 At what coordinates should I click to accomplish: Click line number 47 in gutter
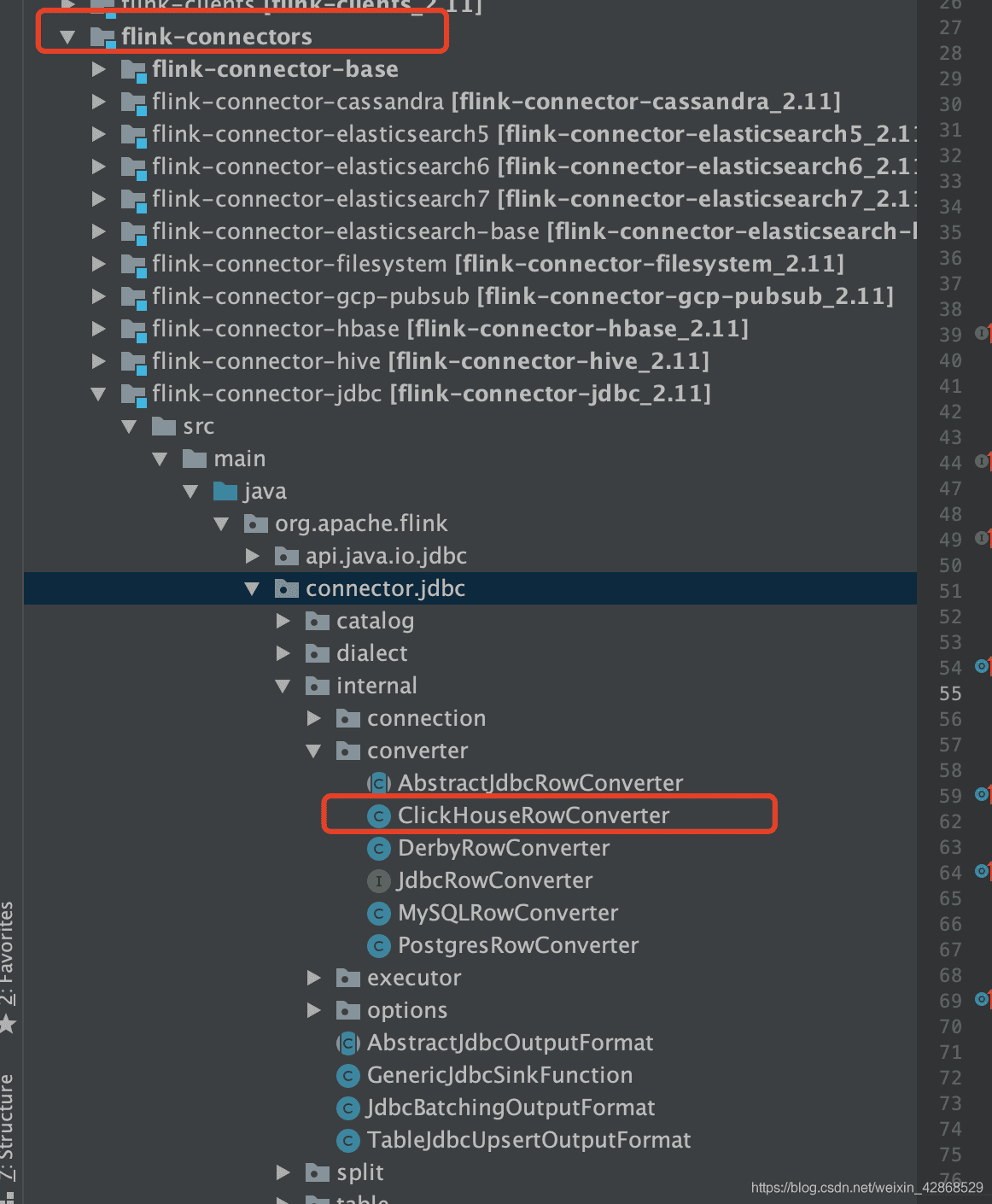pos(950,488)
